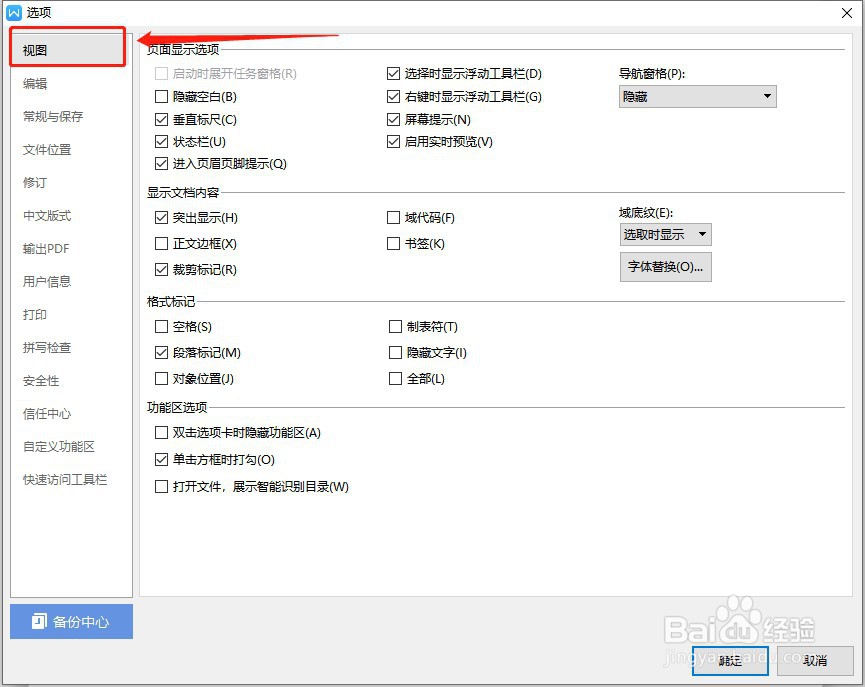The width and height of the screenshot is (865, 687).
Task: Click the WPS logo icon in title bar
Action: [13, 12]
